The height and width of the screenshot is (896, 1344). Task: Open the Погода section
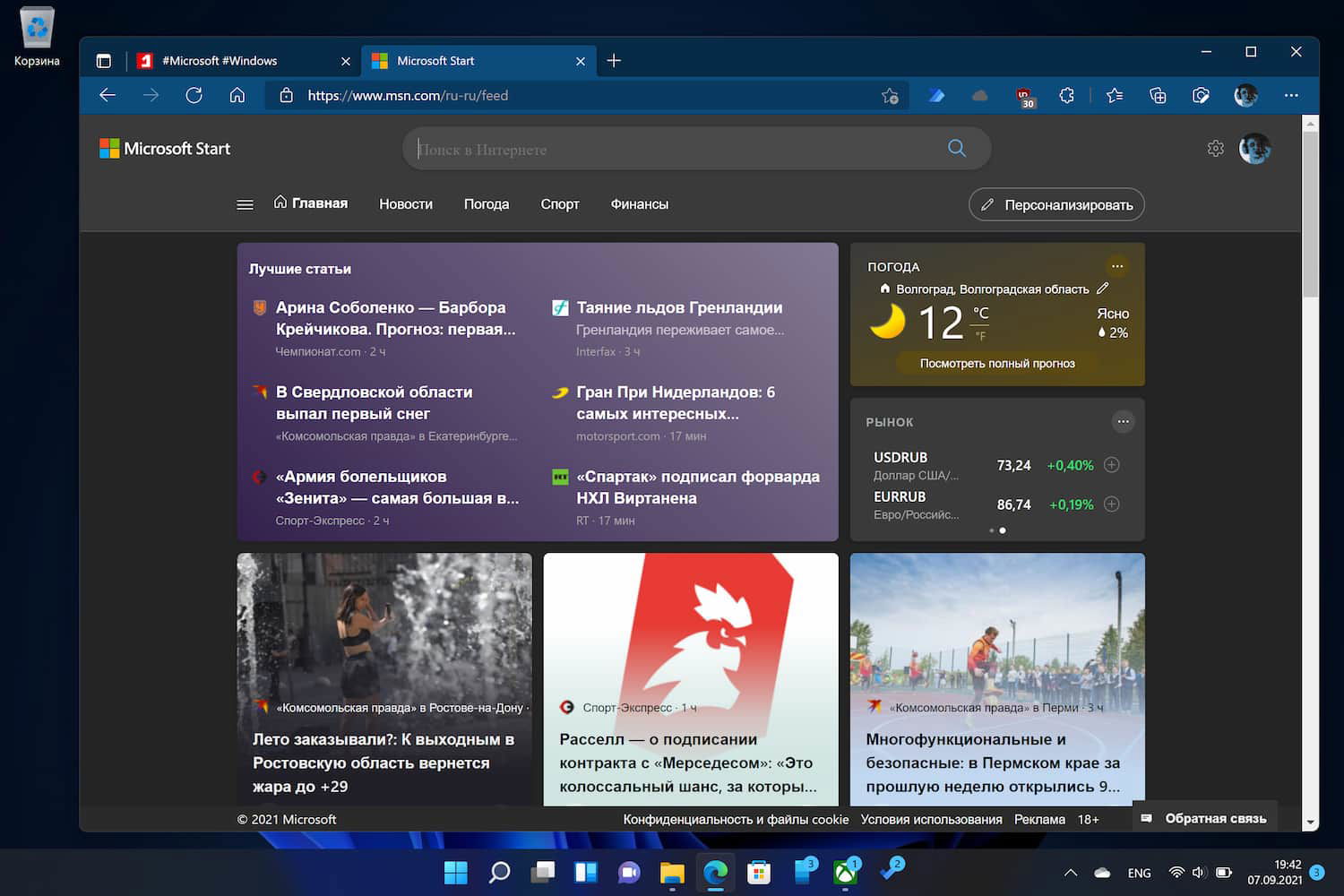point(487,204)
